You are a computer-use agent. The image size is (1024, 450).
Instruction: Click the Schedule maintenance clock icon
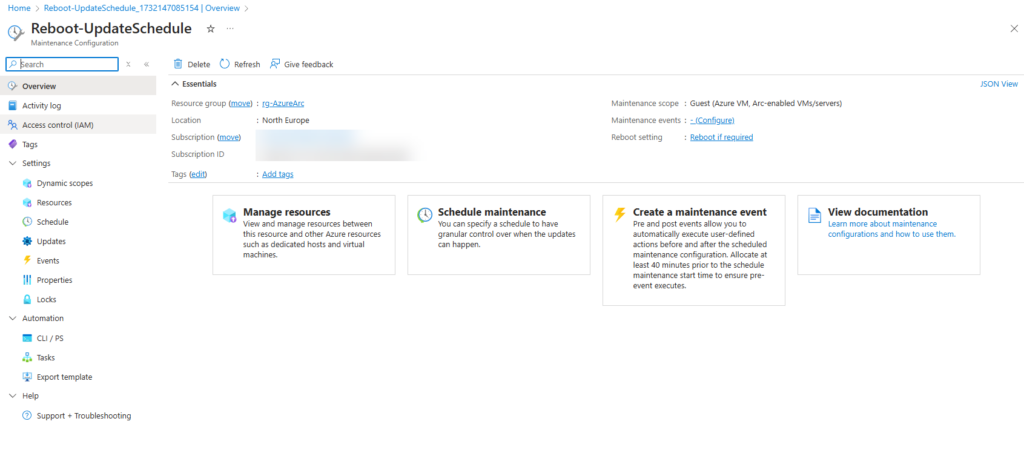coord(424,215)
